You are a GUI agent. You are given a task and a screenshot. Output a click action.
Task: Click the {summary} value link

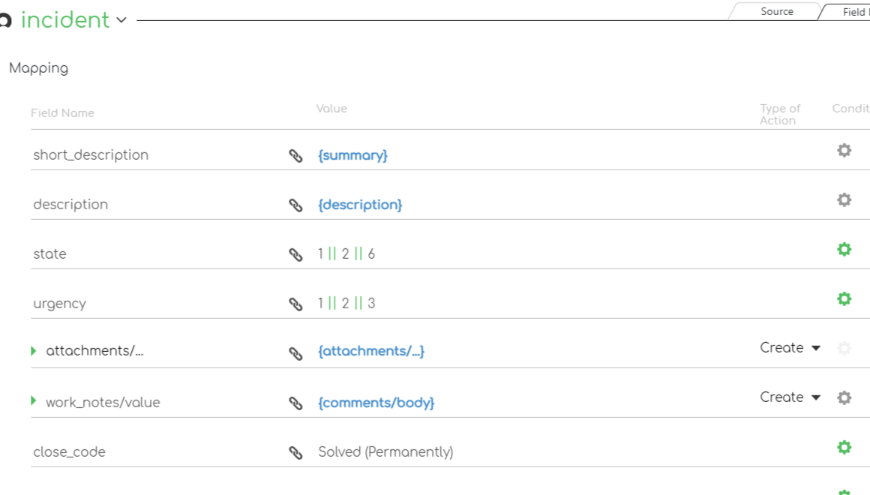click(352, 156)
